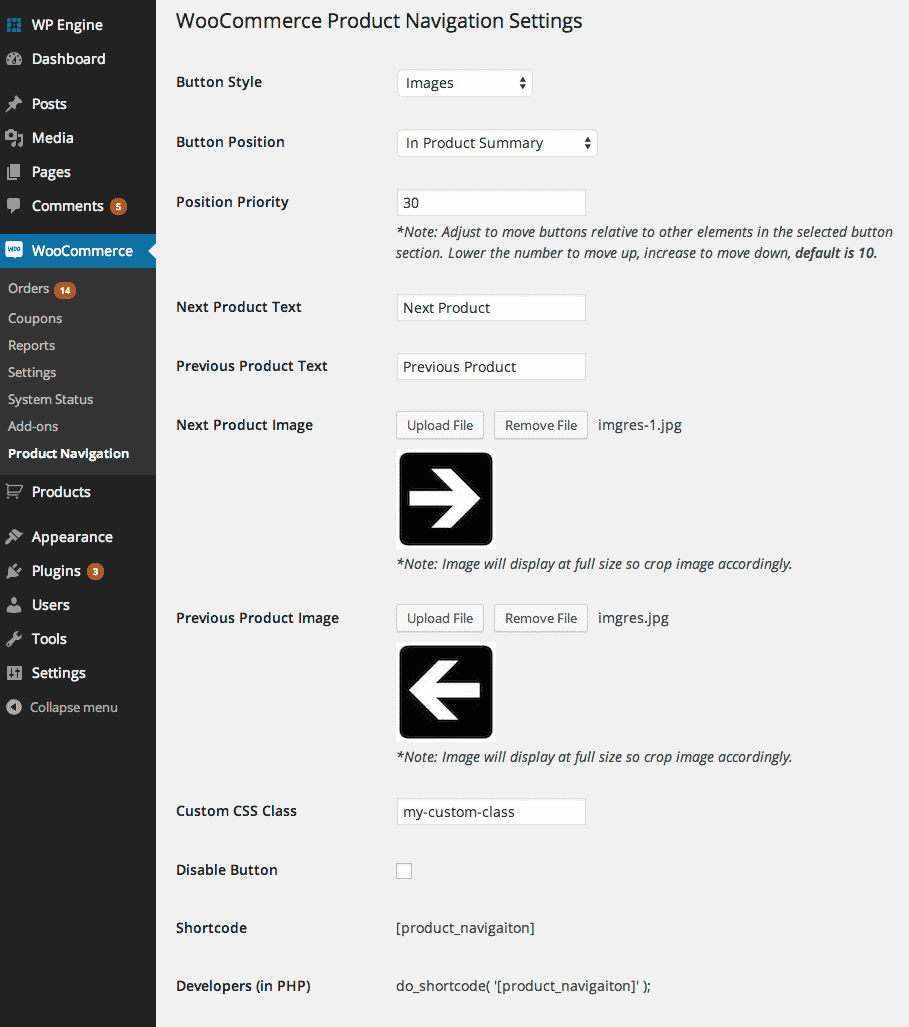This screenshot has height=1027, width=909.
Task: Click the right arrow navigation image preview
Action: pyautogui.click(x=445, y=498)
